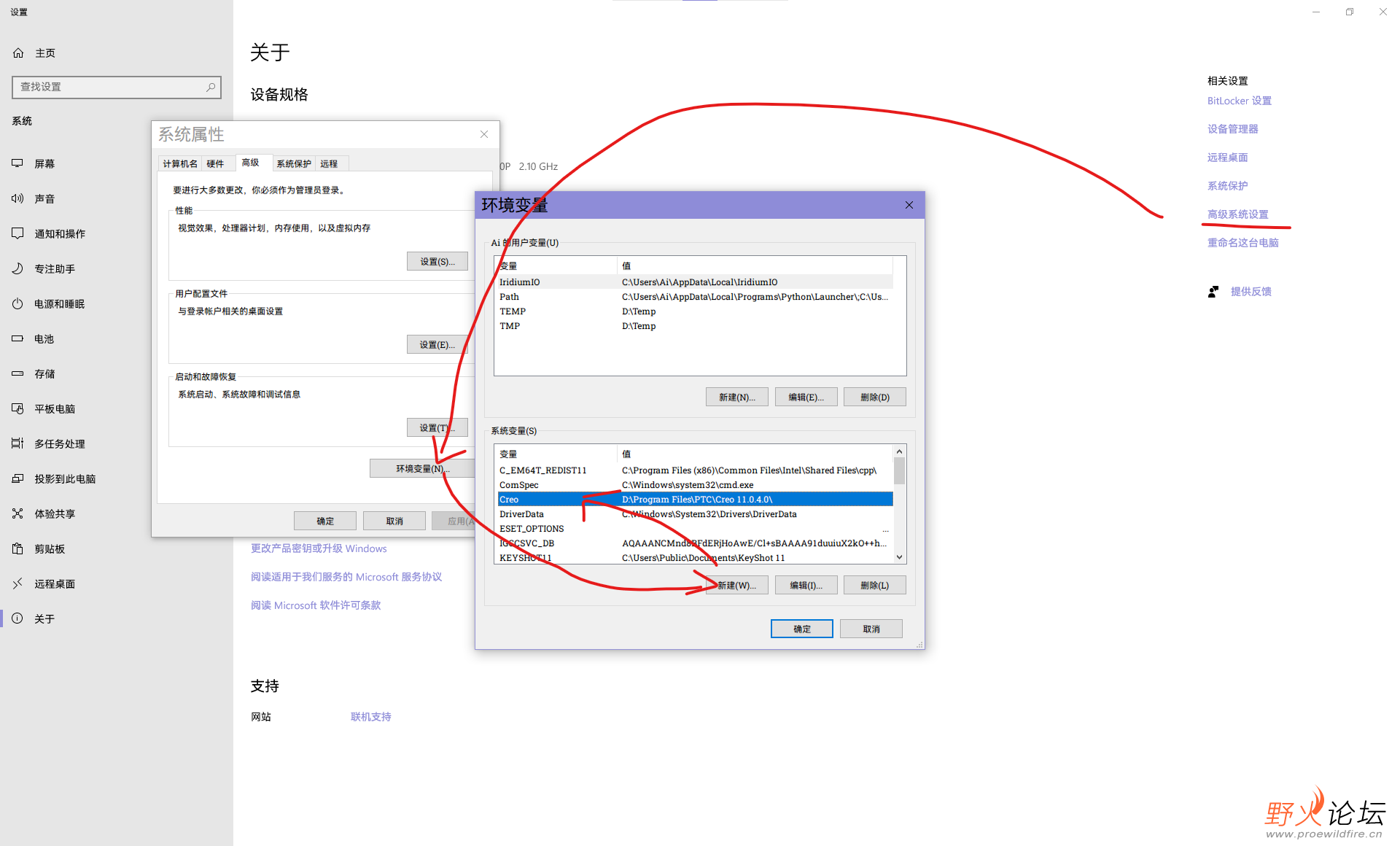The width and height of the screenshot is (1400, 846).
Task: Switch to the 计算机名 tab
Action: (x=180, y=163)
